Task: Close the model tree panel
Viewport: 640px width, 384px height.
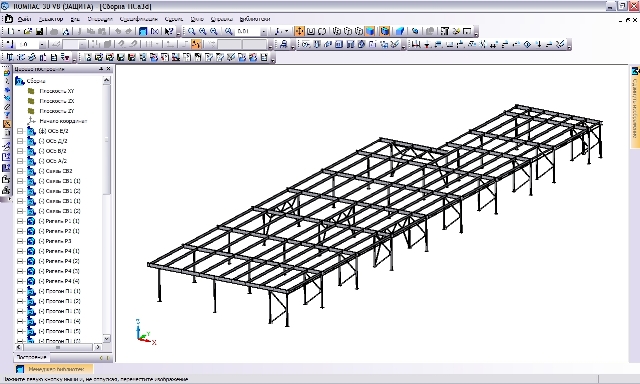Action: click(109, 69)
